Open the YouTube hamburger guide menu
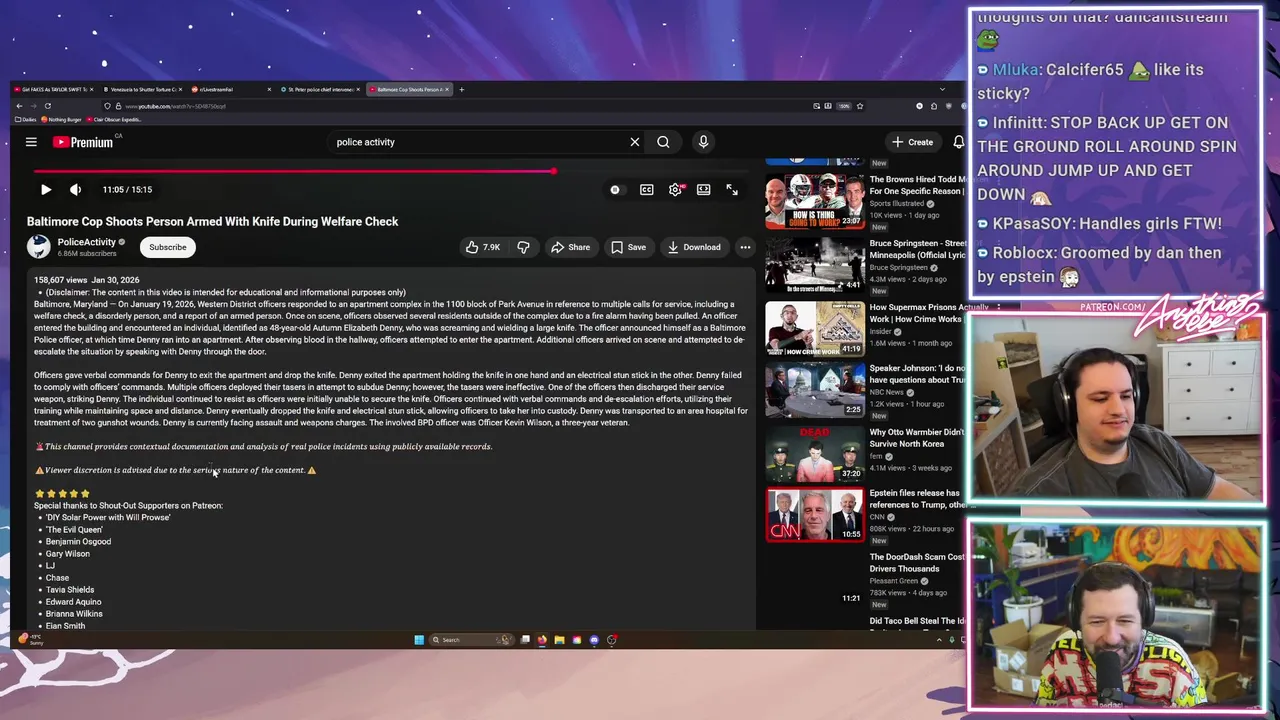1280x720 pixels. click(x=31, y=142)
